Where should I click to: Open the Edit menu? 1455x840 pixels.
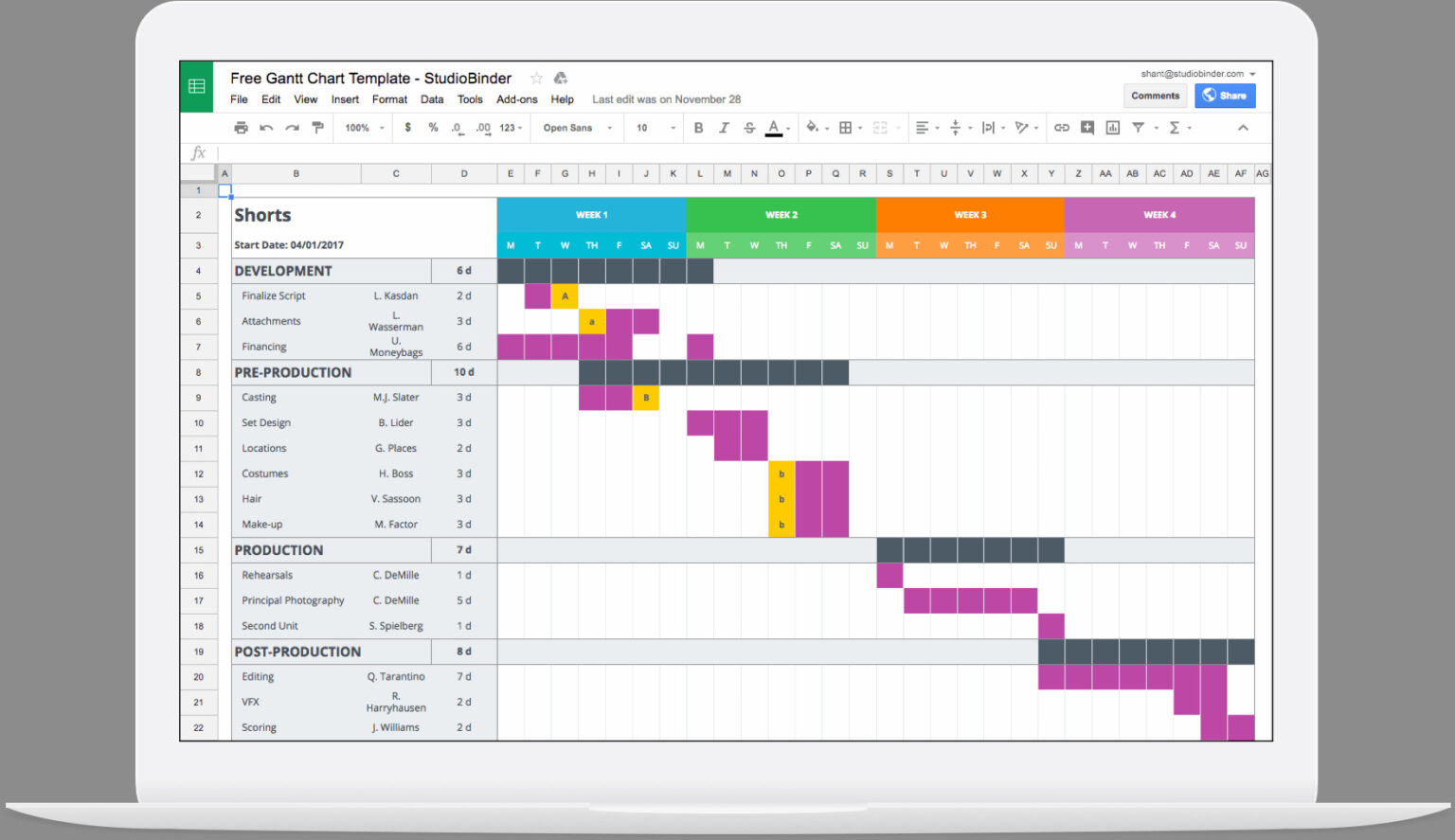(271, 99)
